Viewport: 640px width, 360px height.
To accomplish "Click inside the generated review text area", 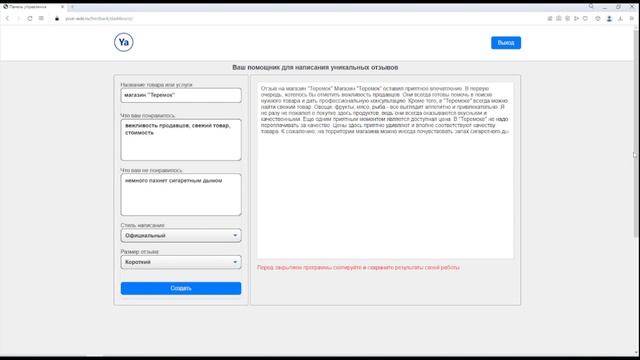I will (x=385, y=171).
